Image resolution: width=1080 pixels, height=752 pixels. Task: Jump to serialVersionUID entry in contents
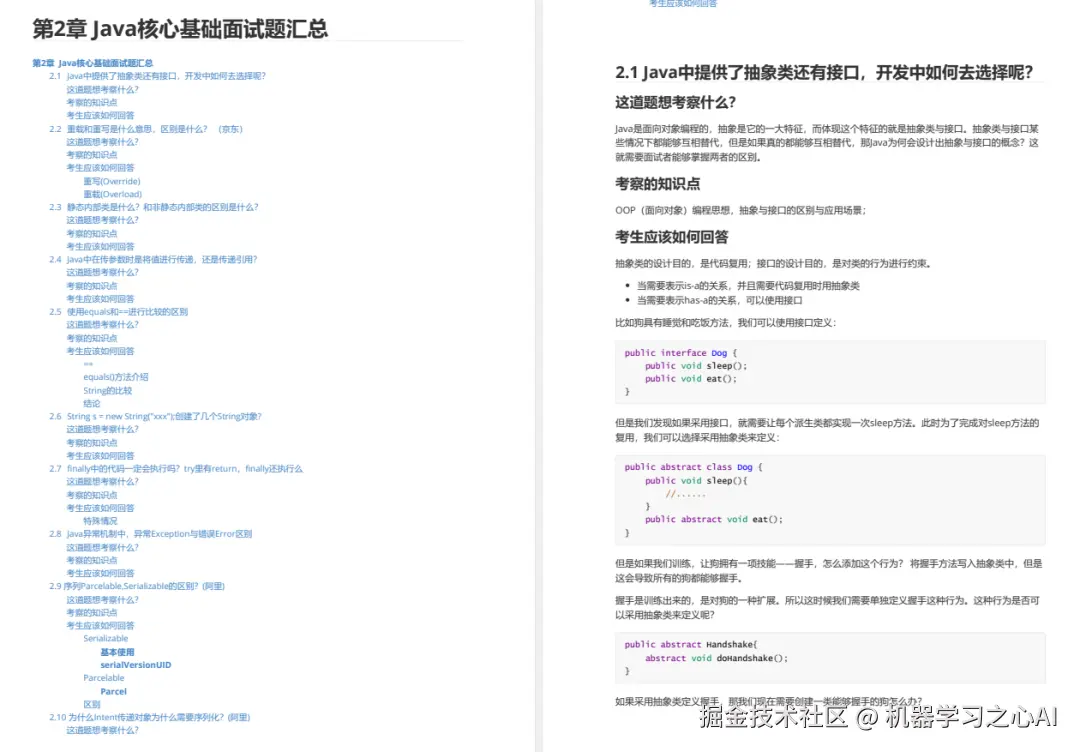click(x=136, y=665)
